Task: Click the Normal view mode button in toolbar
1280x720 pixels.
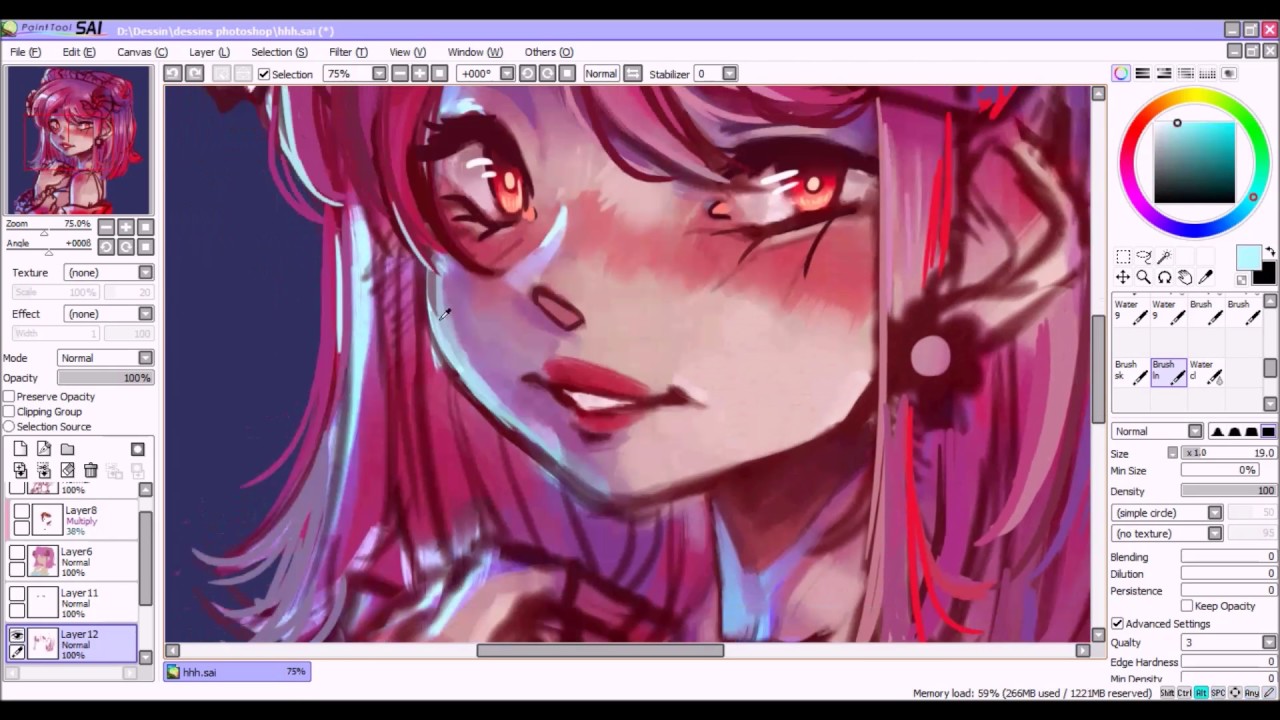Action: pos(601,73)
